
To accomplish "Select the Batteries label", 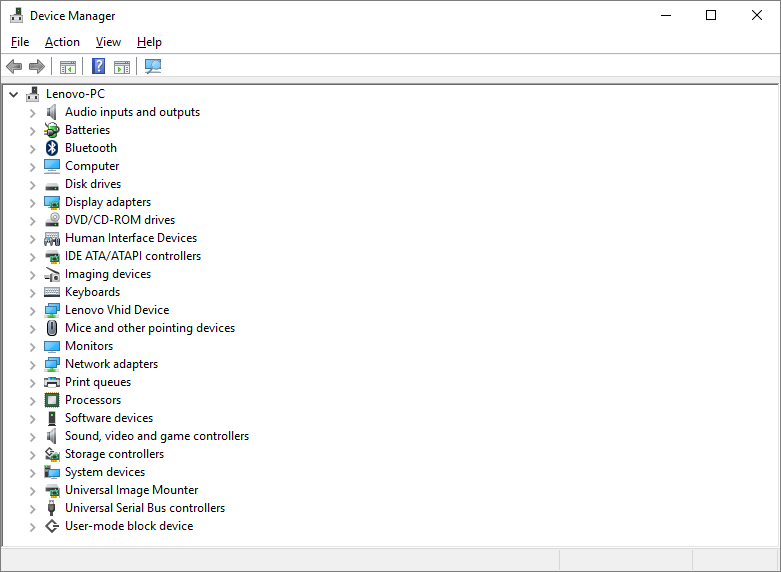I will 88,130.
